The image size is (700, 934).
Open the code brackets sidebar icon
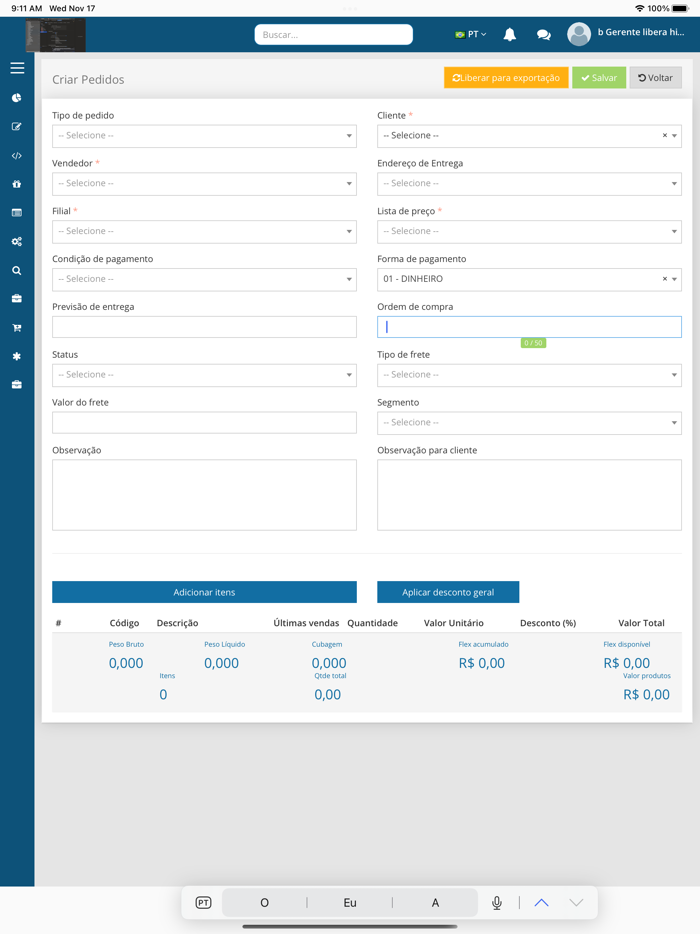pyautogui.click(x=17, y=155)
